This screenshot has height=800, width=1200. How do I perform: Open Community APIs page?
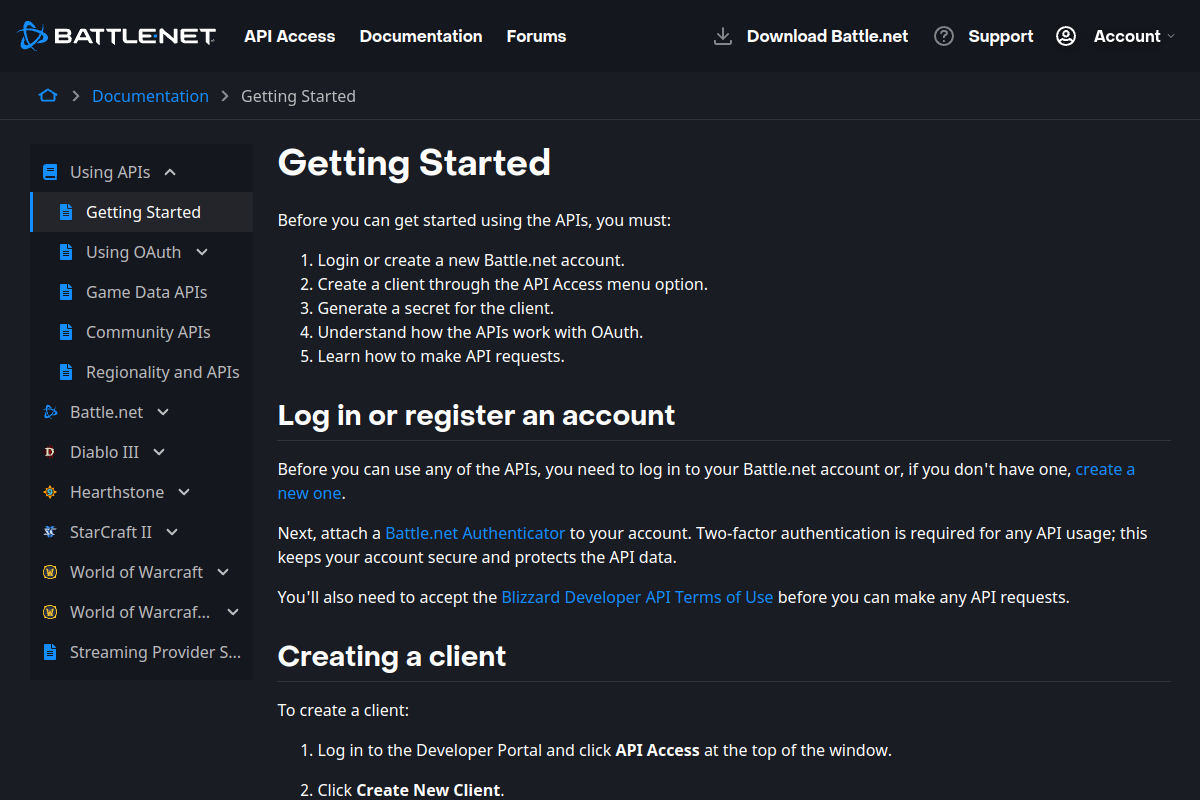click(148, 332)
